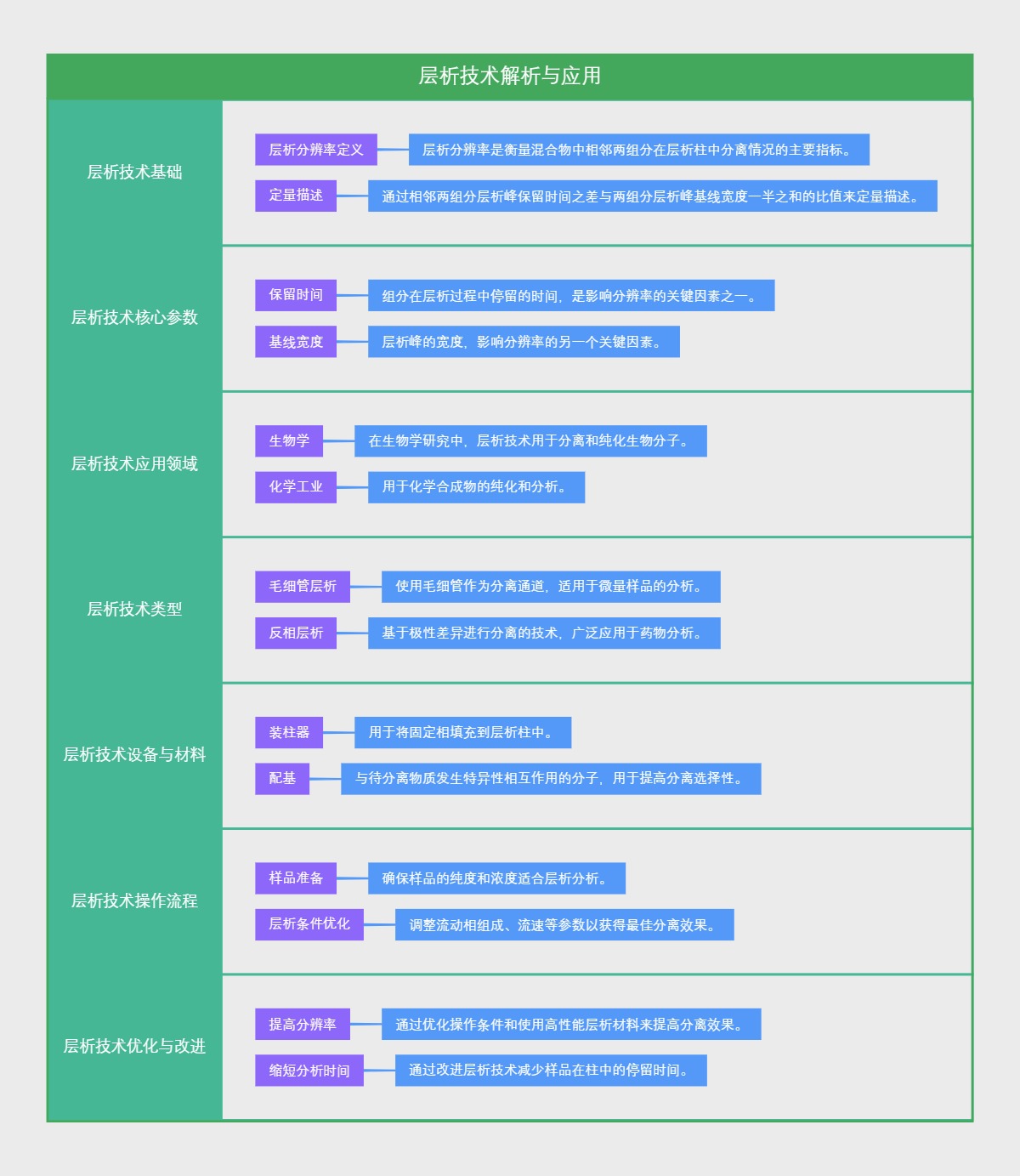Screen dimensions: 1020x1176
Task: Click the purple 定量描述 node
Action: point(296,196)
